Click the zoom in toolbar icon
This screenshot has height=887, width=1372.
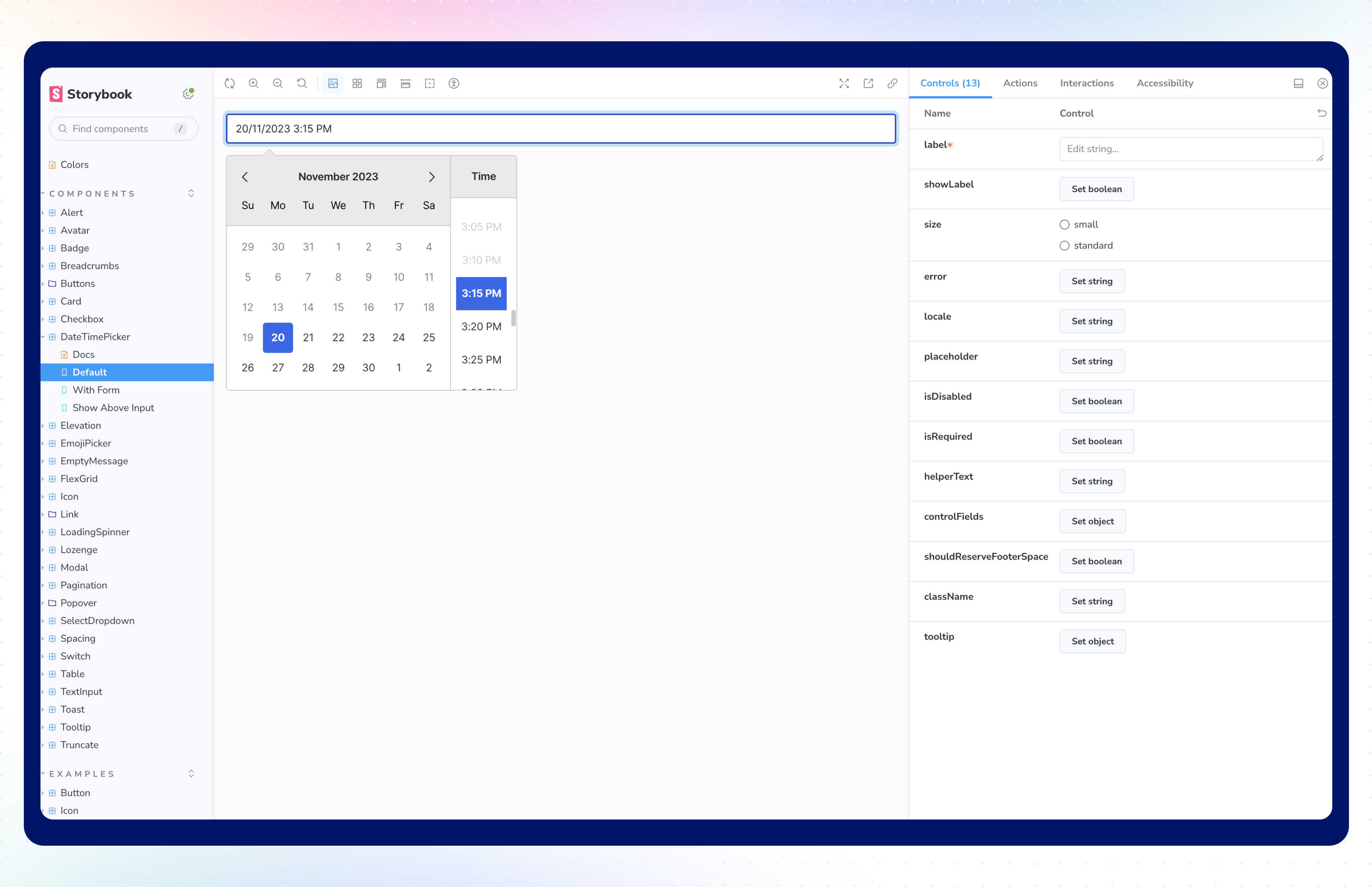[253, 83]
